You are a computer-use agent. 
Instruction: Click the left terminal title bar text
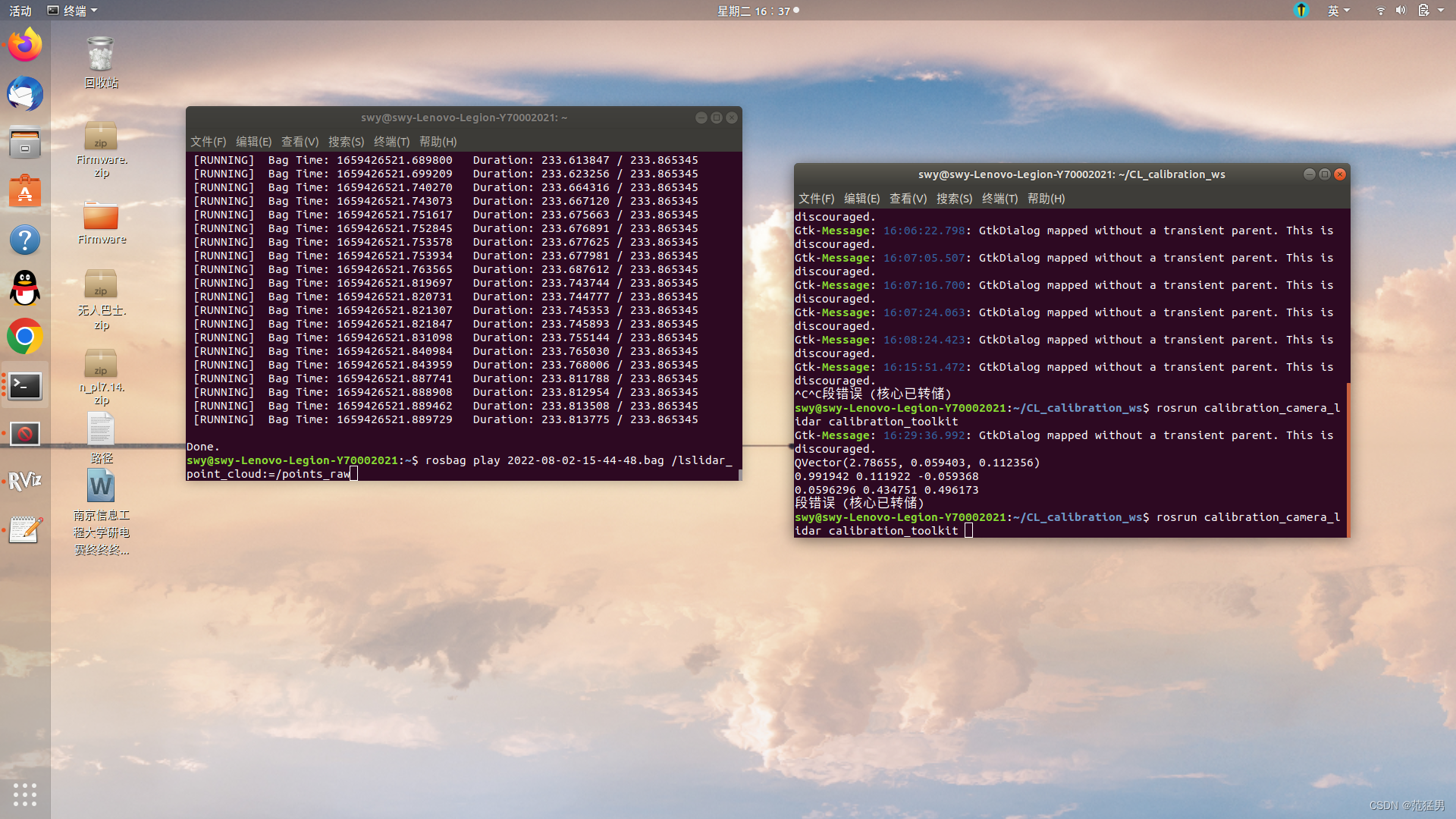(x=464, y=118)
